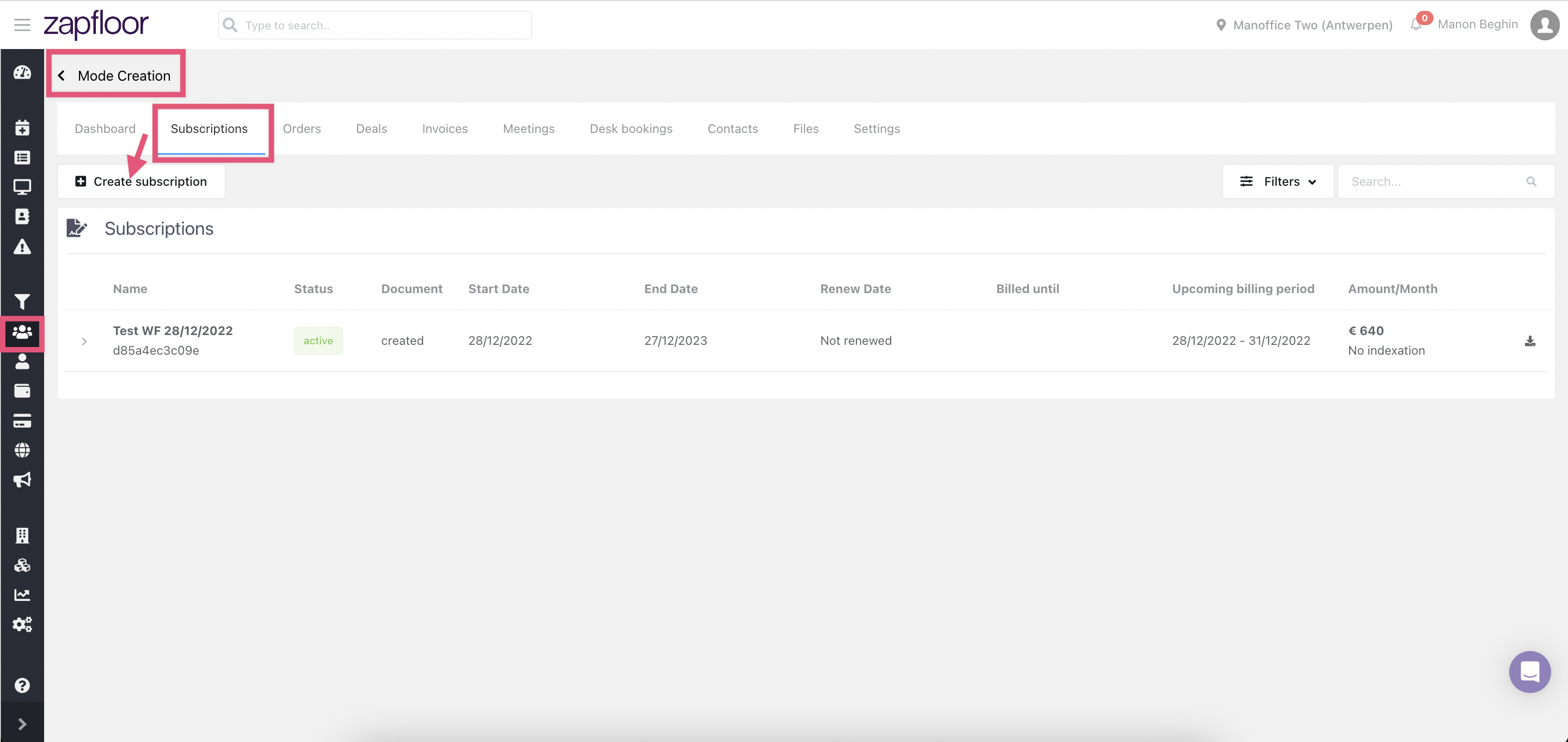This screenshot has height=742, width=1568.
Task: Open the warning triangle sidebar icon
Action: [22, 247]
